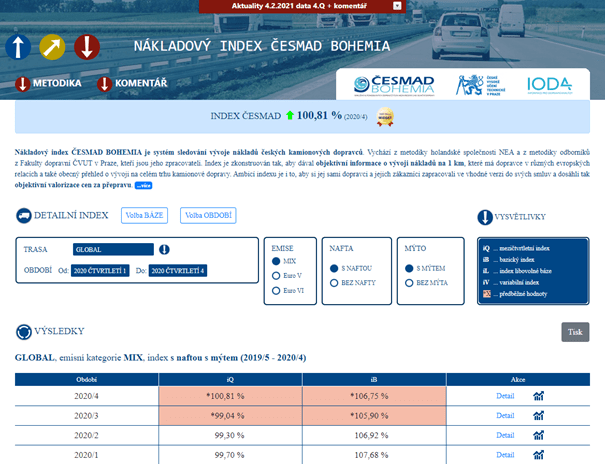Open the Do 2020 ČTVRTLETÍ 4 period dropdown
605x464 pixels.
[178, 271]
